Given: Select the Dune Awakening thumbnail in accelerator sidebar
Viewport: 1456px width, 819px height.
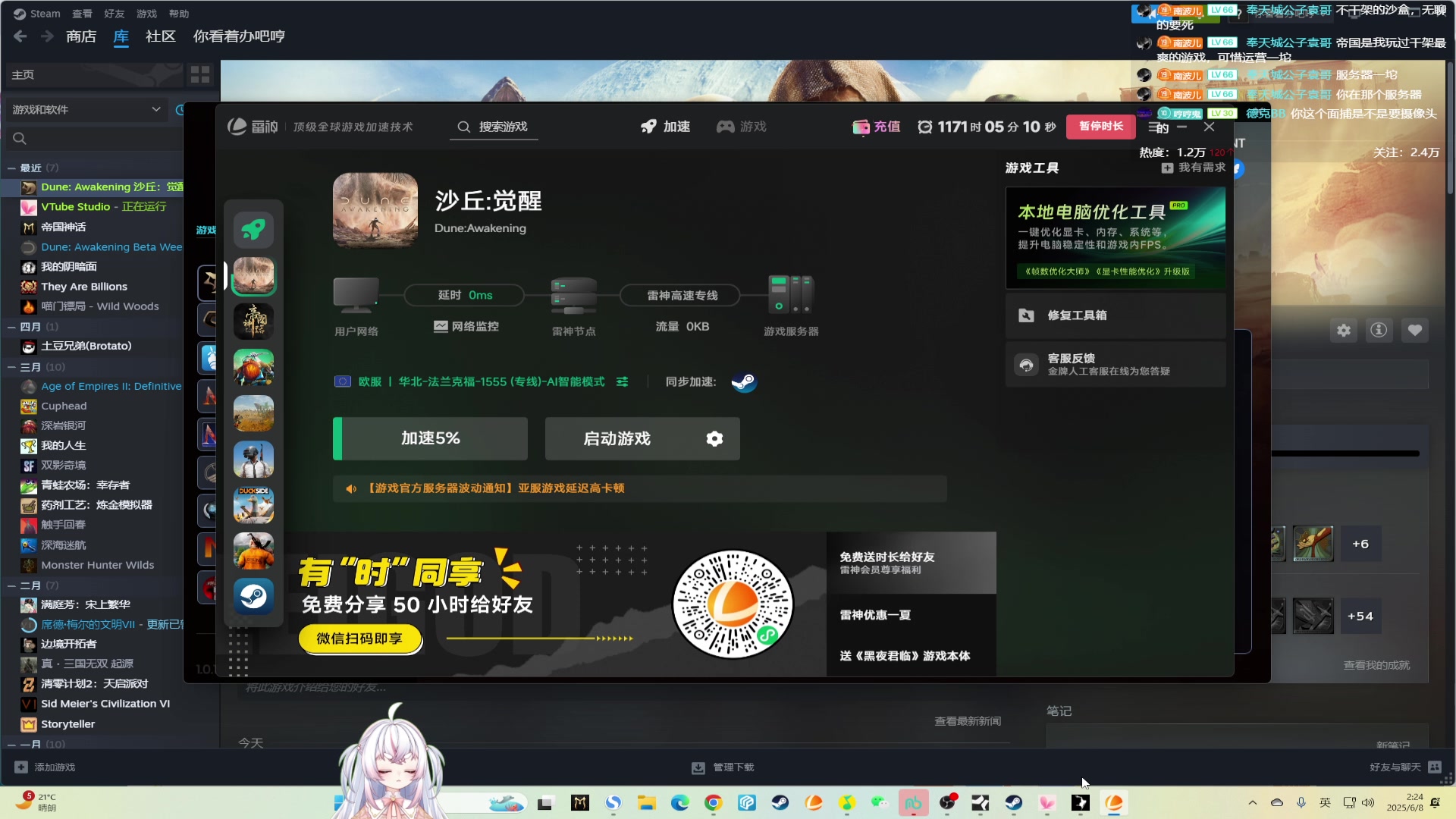Looking at the screenshot, I should [253, 275].
